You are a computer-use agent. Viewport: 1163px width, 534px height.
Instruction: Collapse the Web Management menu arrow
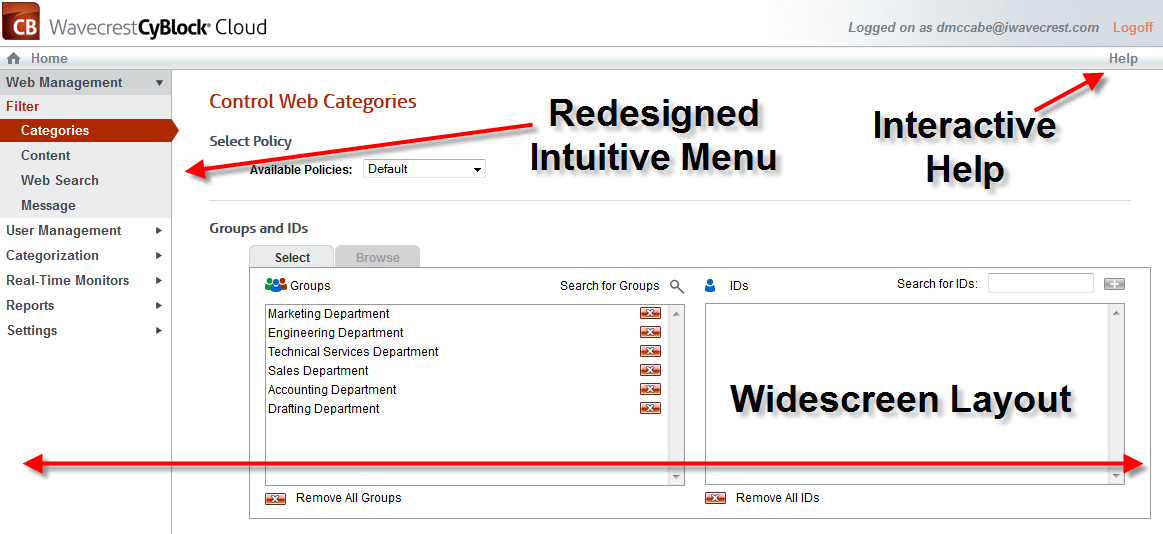tap(159, 83)
